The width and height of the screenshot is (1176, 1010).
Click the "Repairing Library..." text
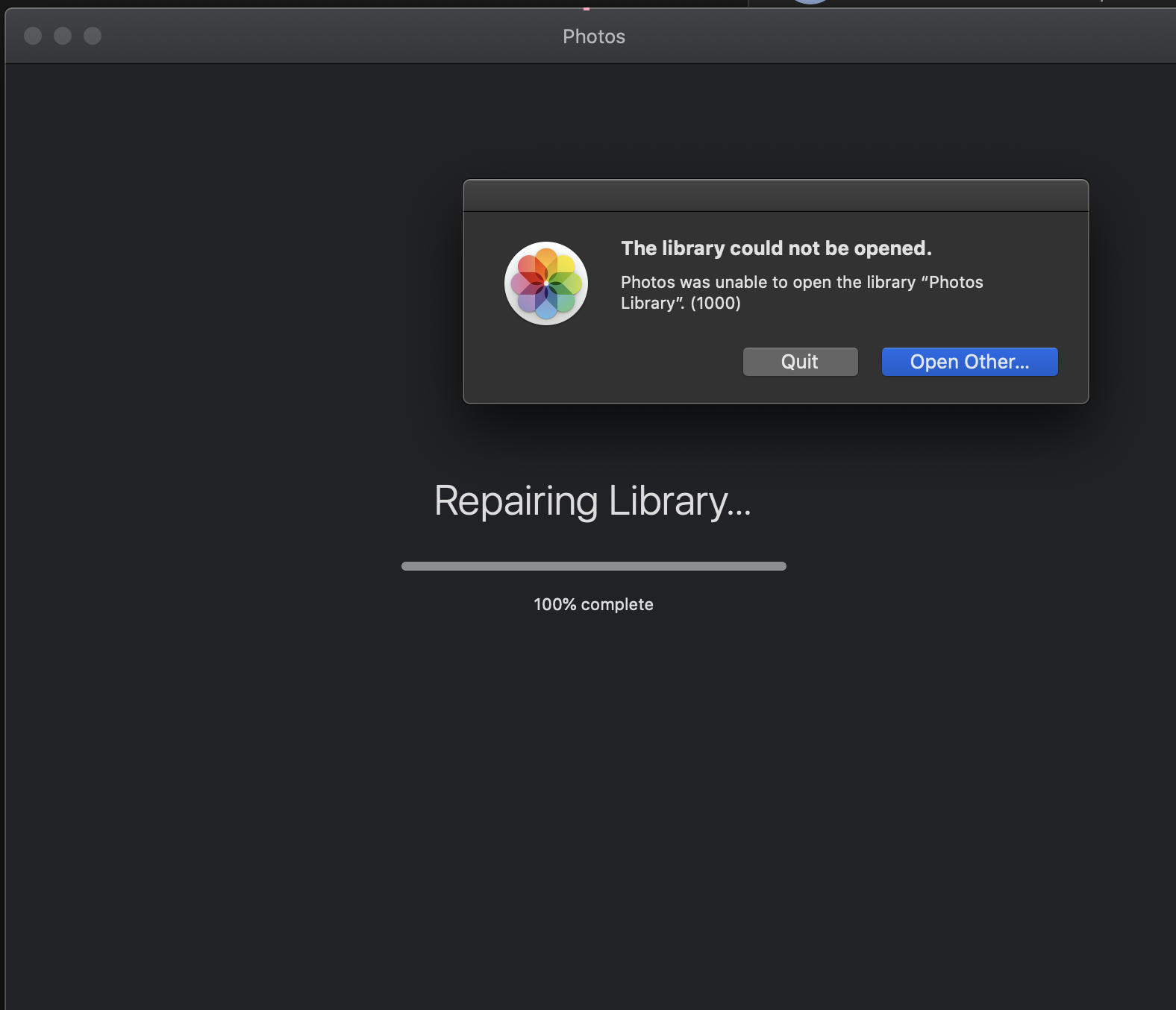(x=592, y=501)
